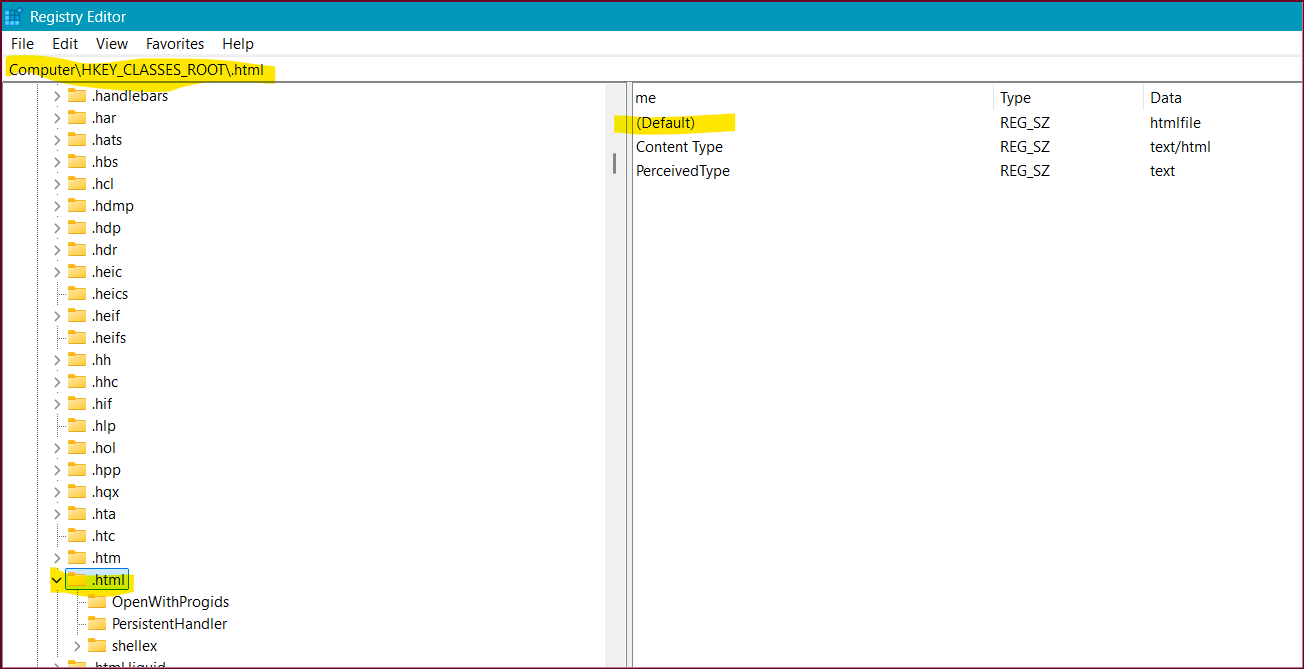Select the PerceivedType value entry
The height and width of the screenshot is (669, 1304).
point(683,171)
